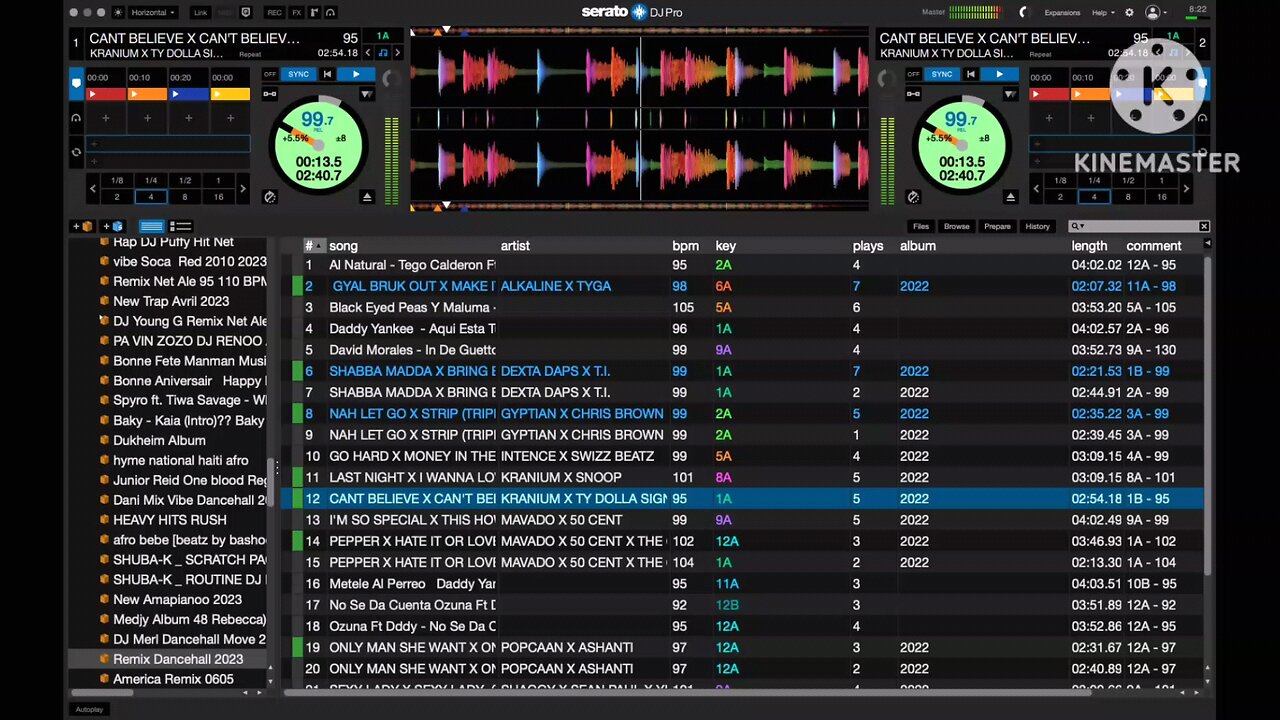Click the shield icon next to MIDI
Viewport: 1280px width, 720px height.
point(246,13)
